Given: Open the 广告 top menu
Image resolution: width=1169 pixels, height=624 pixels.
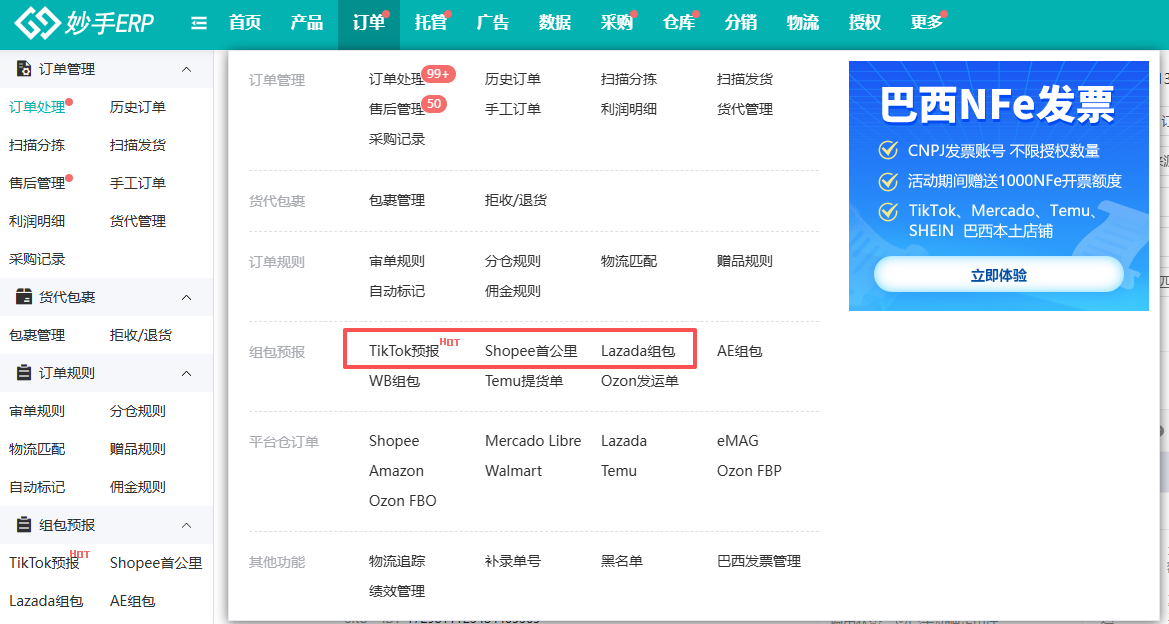Looking at the screenshot, I should pyautogui.click(x=492, y=23).
